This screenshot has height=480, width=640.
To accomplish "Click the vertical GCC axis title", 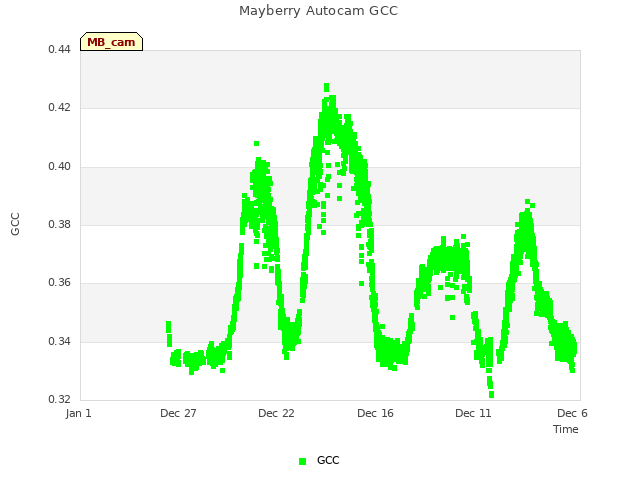I will 15,224.
